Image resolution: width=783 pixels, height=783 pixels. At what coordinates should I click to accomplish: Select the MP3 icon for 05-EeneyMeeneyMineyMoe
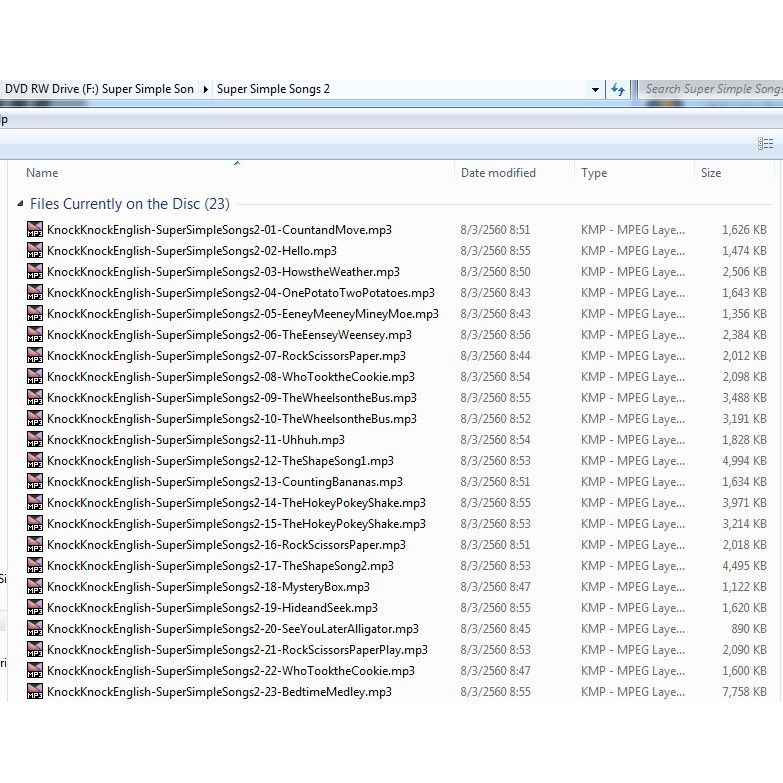[35, 314]
